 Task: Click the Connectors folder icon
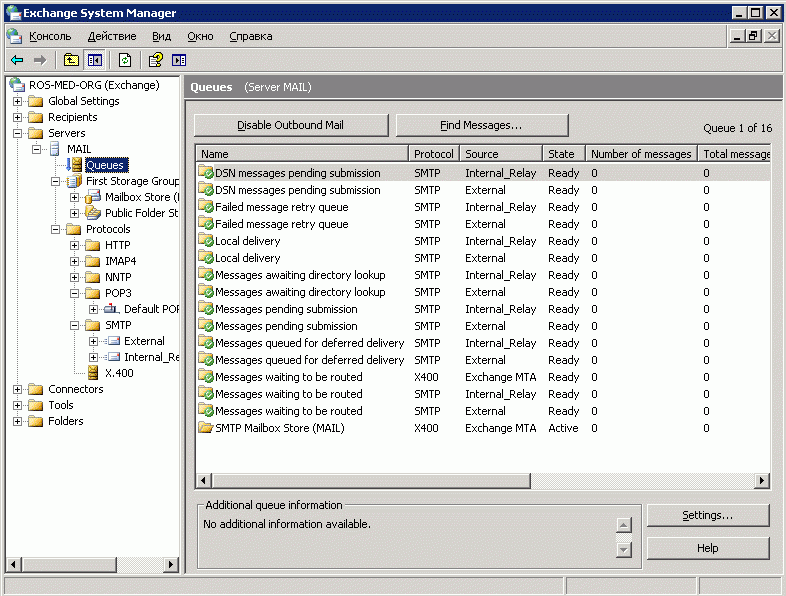(x=36, y=389)
